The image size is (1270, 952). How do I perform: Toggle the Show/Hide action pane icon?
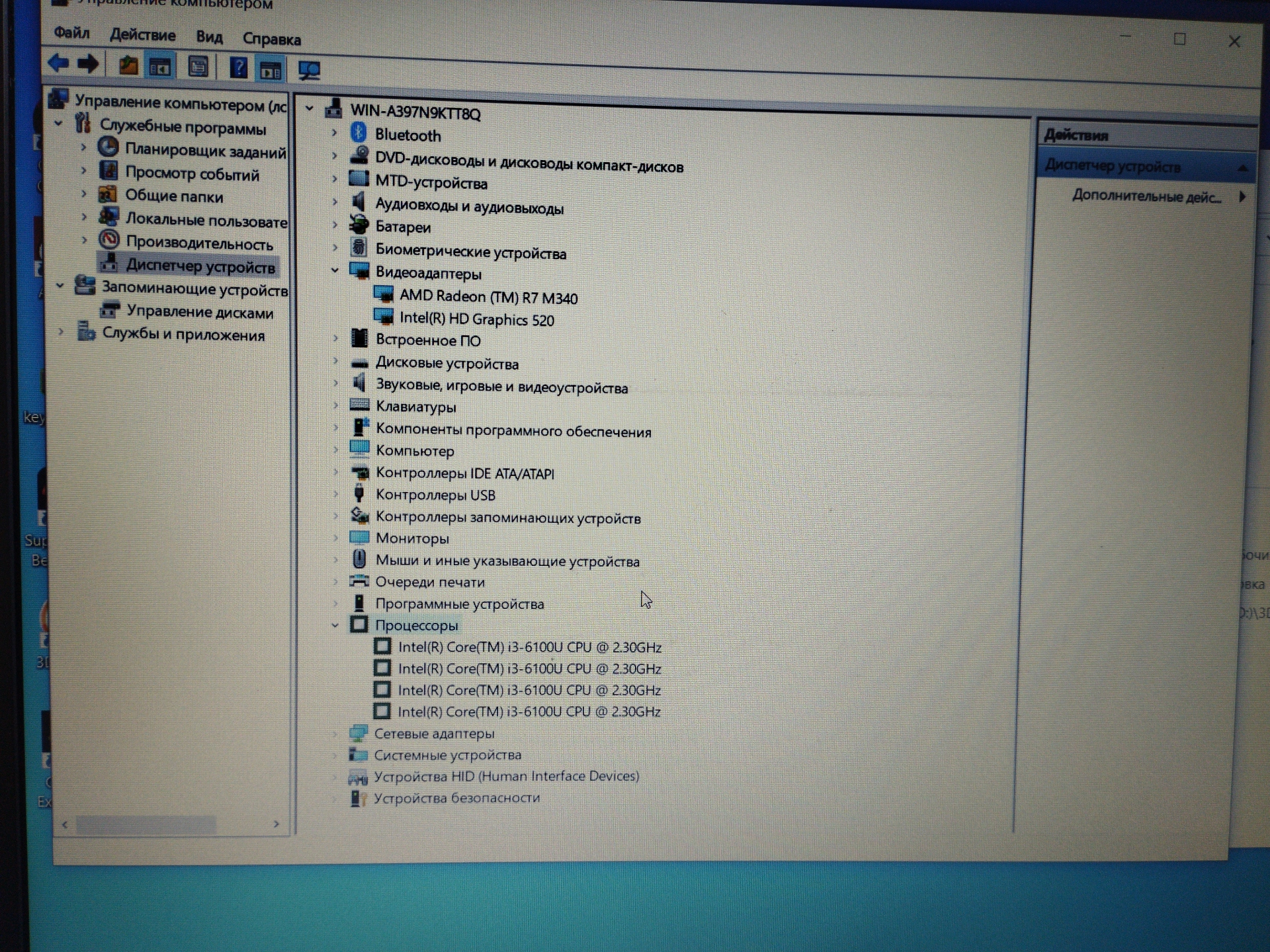pyautogui.click(x=271, y=70)
